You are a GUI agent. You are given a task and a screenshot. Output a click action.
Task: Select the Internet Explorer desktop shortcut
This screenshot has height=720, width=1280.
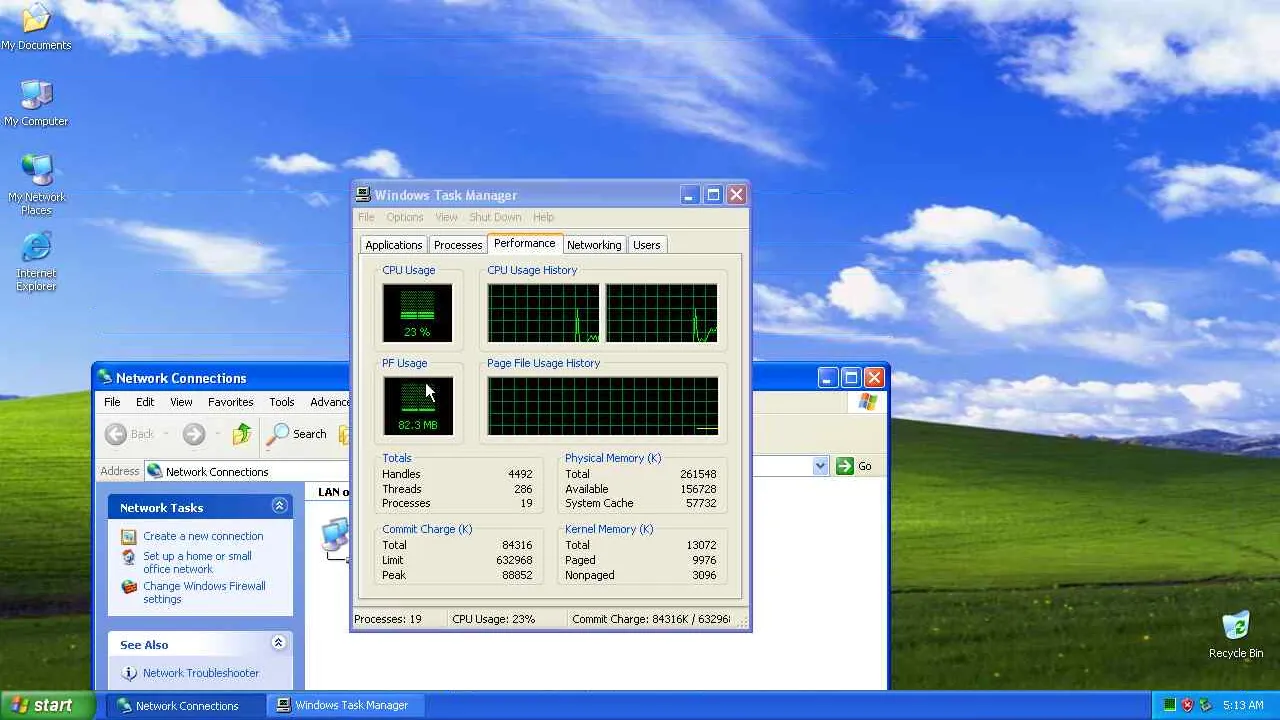click(x=36, y=261)
